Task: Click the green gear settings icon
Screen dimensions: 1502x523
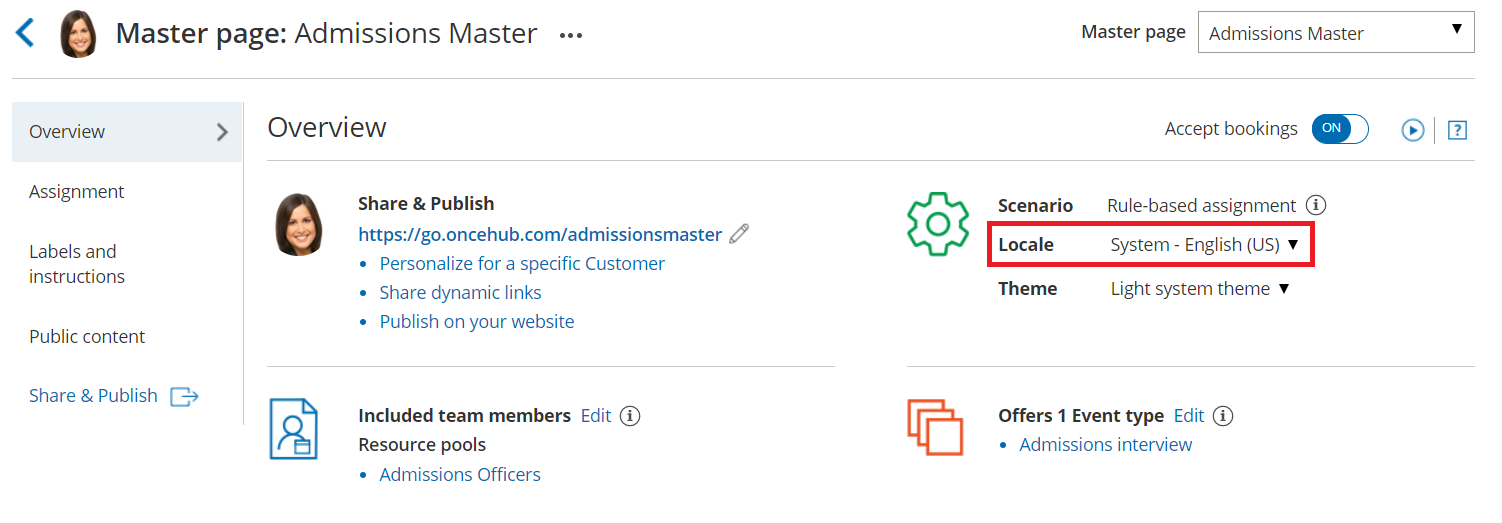Action: click(x=937, y=222)
